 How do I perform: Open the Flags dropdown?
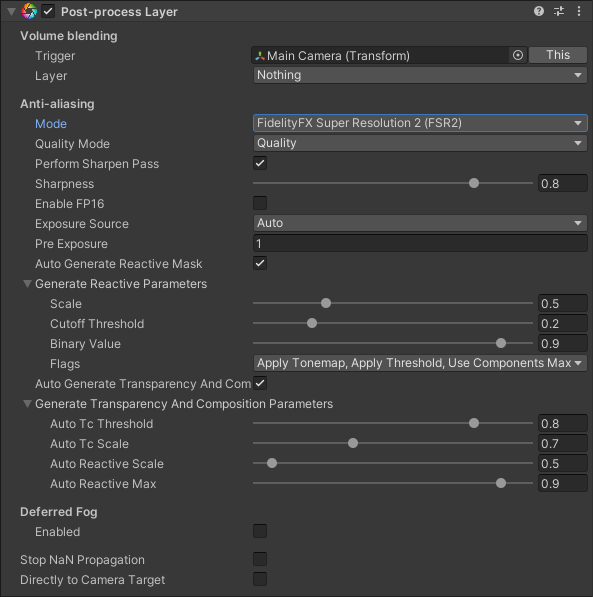[420, 363]
